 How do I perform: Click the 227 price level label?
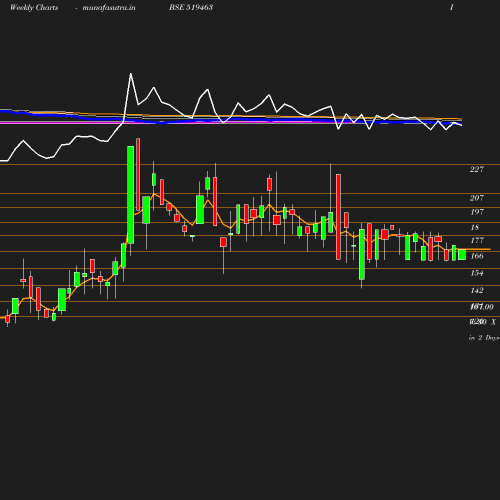(477, 169)
